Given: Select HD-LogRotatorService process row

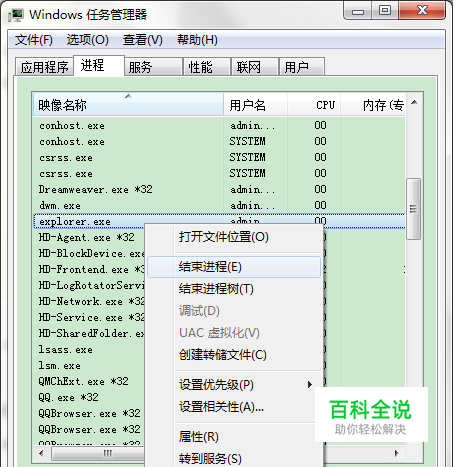Looking at the screenshot, I should click(89, 286).
